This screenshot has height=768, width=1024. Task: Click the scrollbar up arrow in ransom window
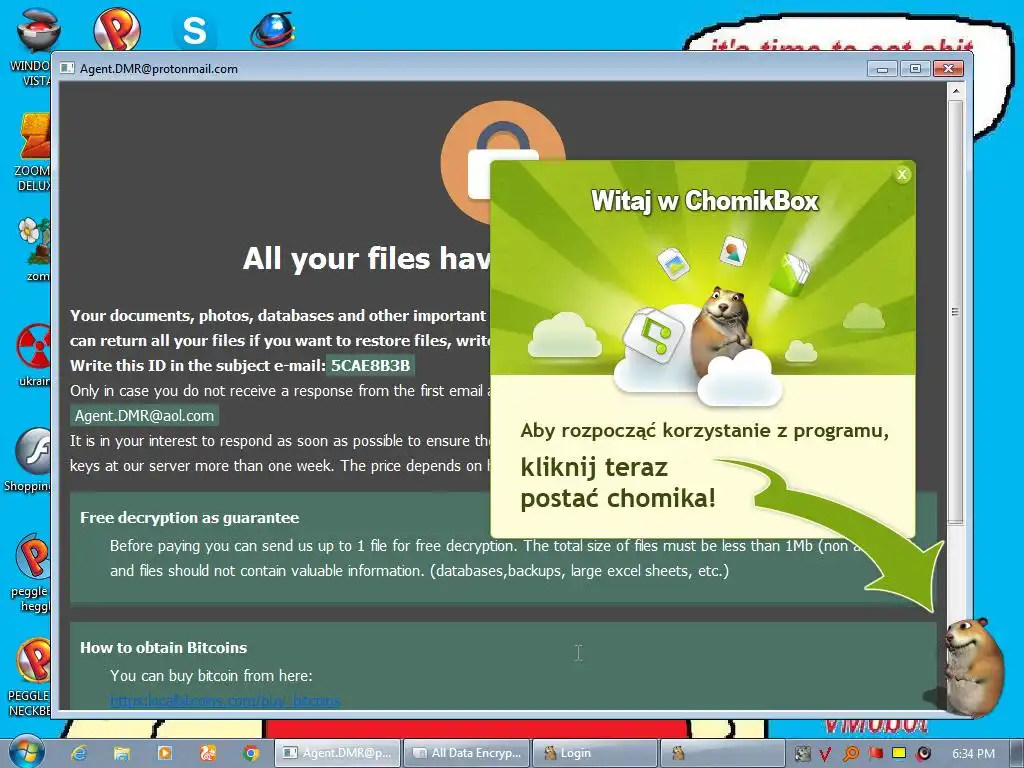[955, 91]
